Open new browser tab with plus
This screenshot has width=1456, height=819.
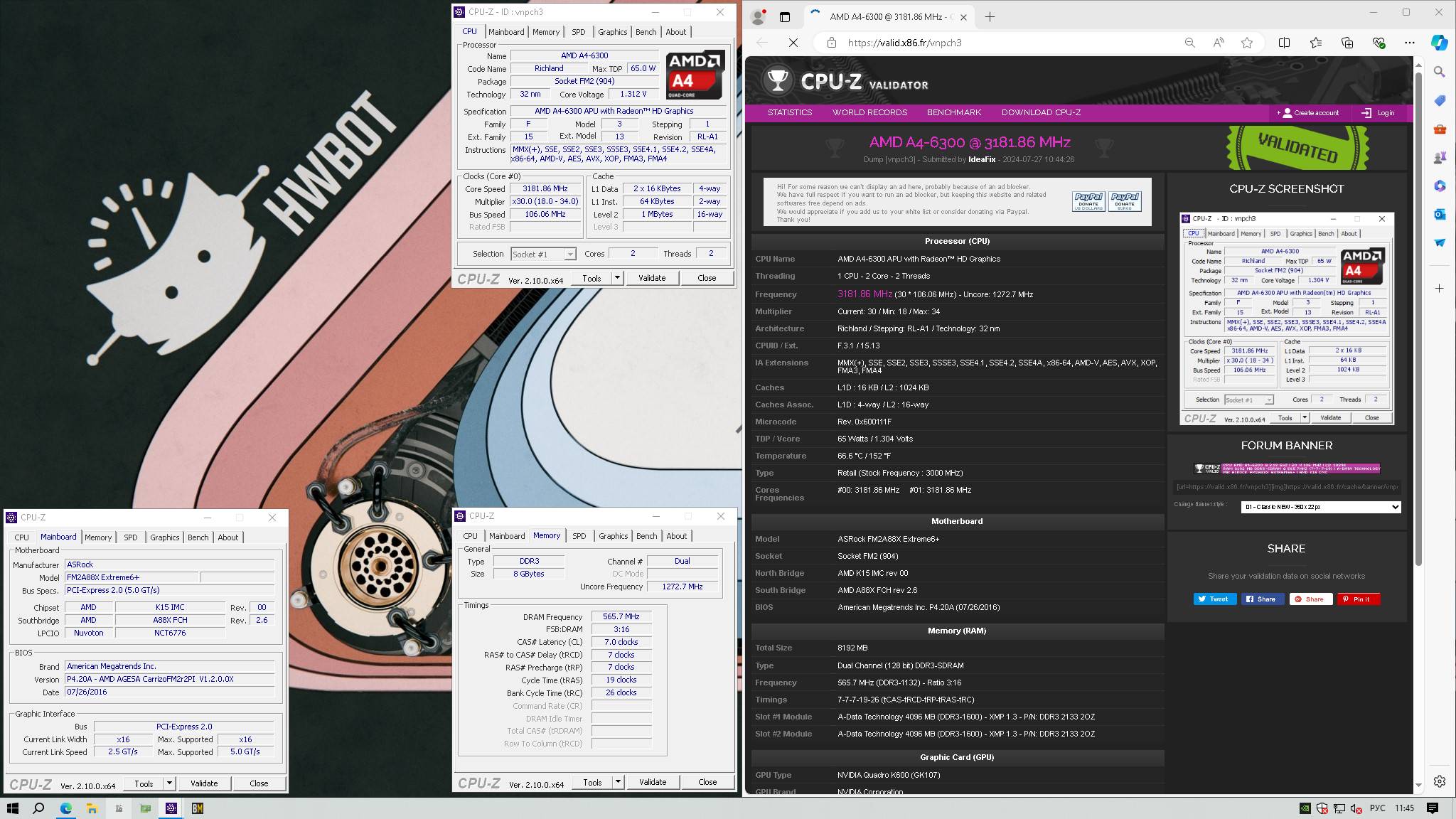pos(990,16)
